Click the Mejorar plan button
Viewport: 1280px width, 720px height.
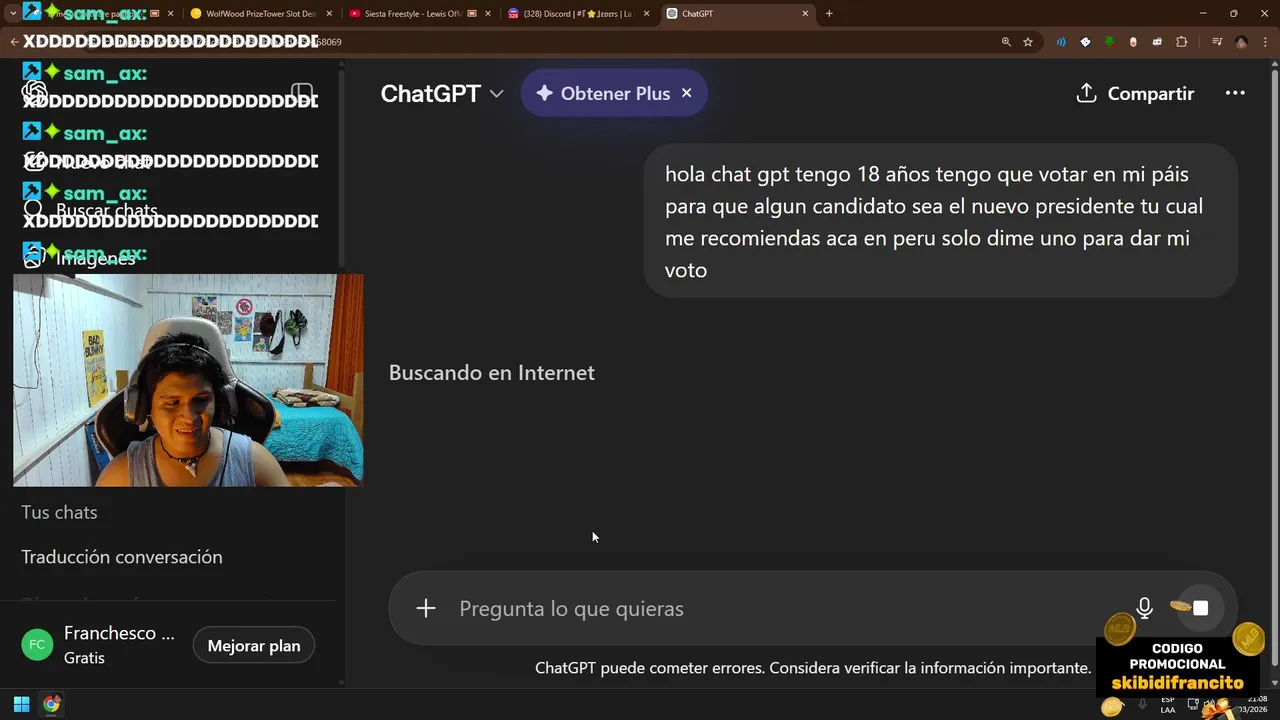(x=254, y=646)
